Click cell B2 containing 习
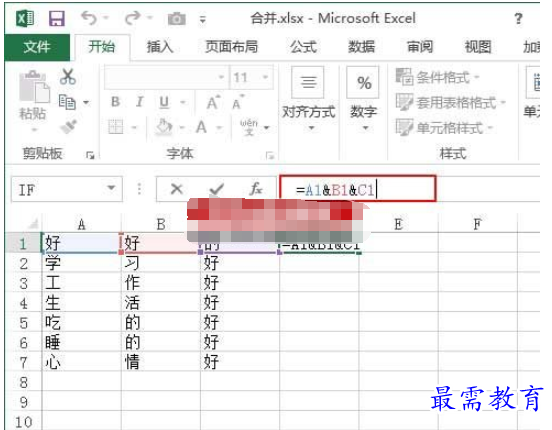Screen dimensions: 552x430 tap(161, 263)
